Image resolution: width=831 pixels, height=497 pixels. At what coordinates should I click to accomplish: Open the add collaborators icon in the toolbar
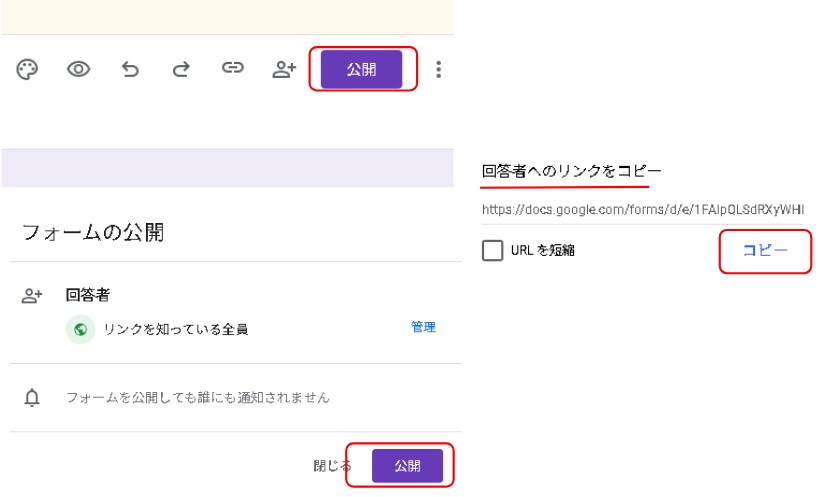click(x=285, y=70)
